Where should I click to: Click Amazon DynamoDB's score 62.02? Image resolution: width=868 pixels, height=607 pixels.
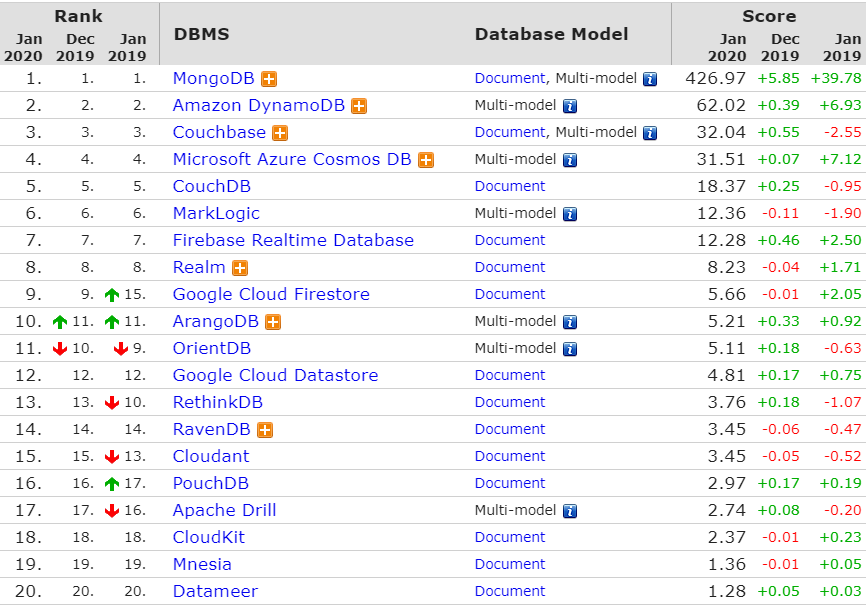721,105
